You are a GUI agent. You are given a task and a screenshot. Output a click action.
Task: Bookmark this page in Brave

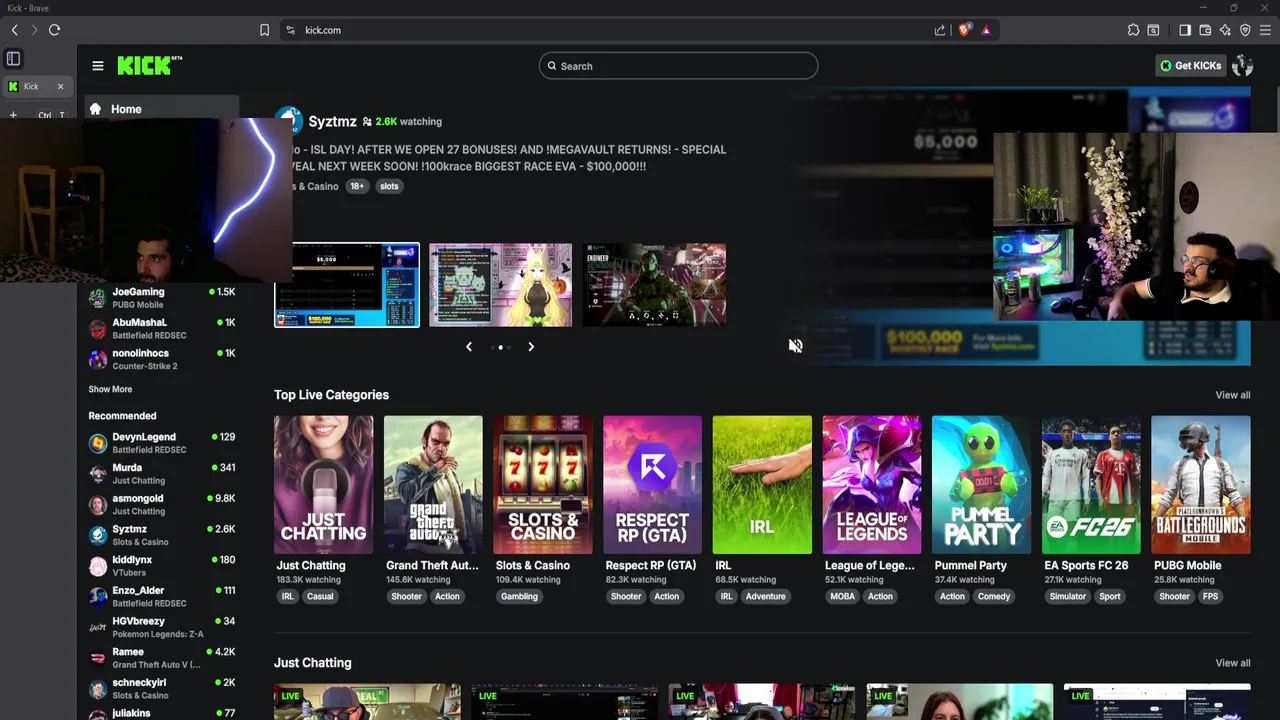(x=264, y=30)
